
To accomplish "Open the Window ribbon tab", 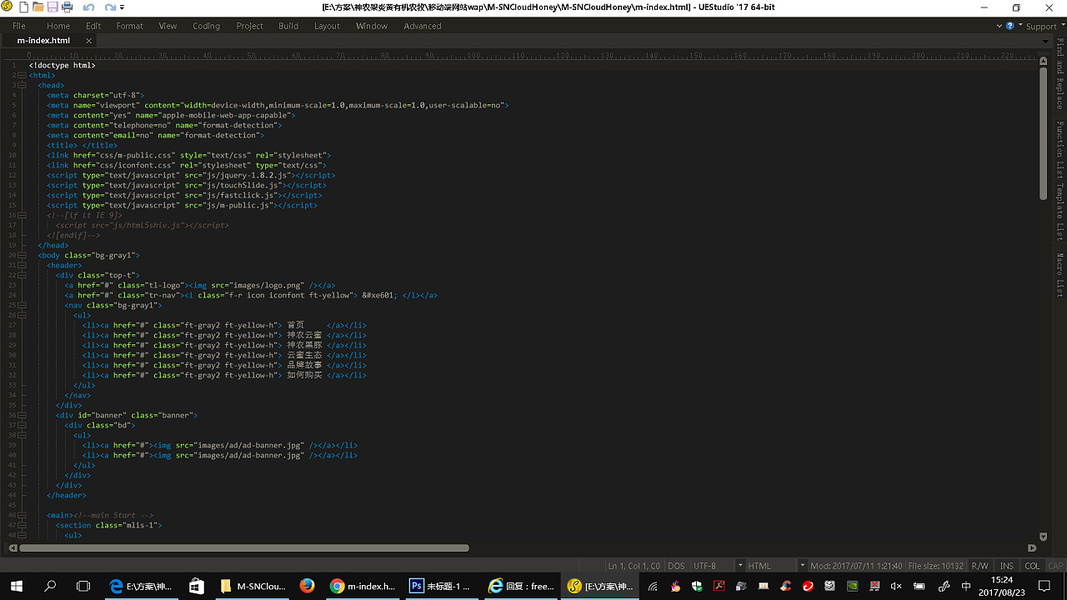I will (x=372, y=26).
